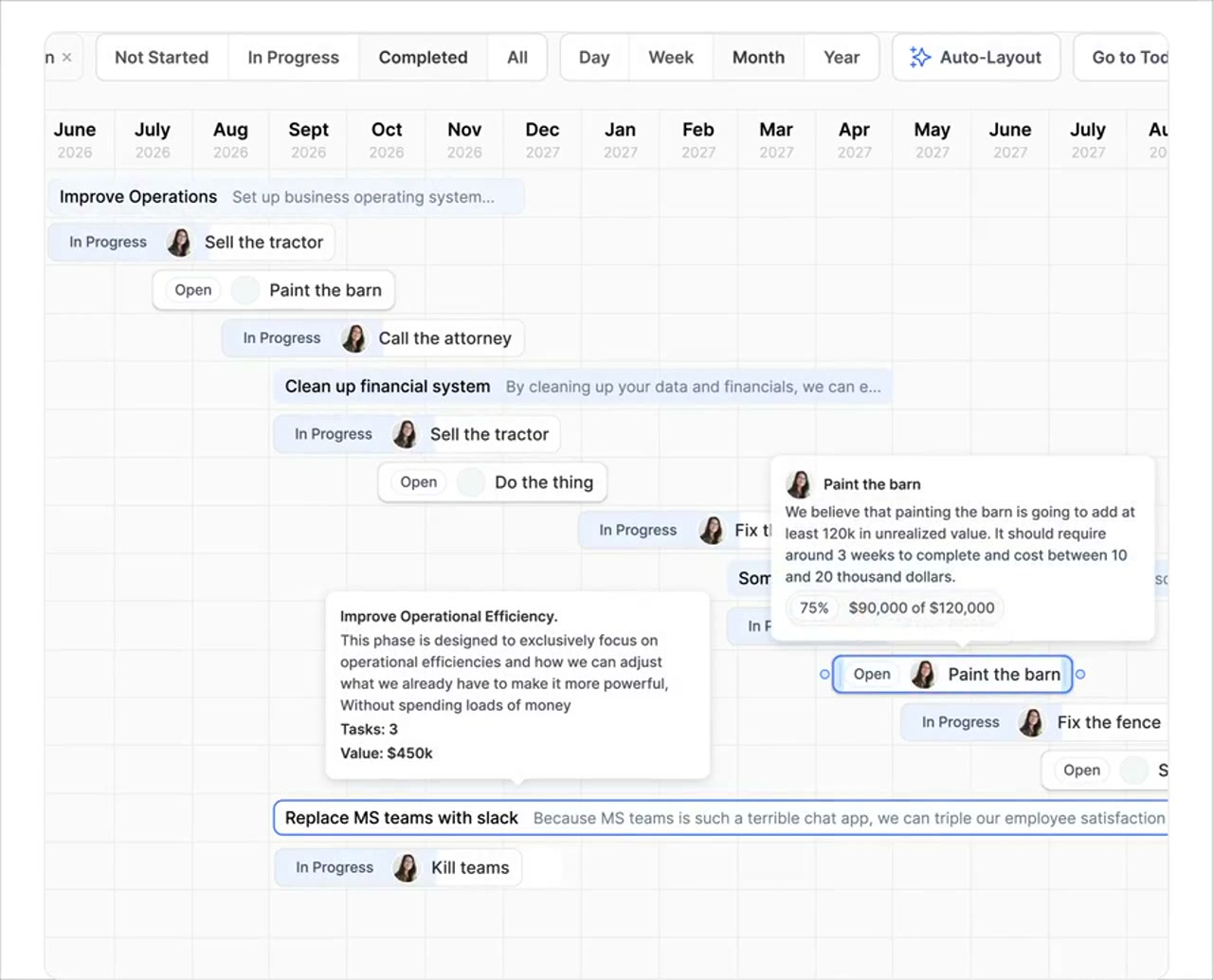
Task: Open the Improve Operations project bar
Action: click(x=286, y=197)
